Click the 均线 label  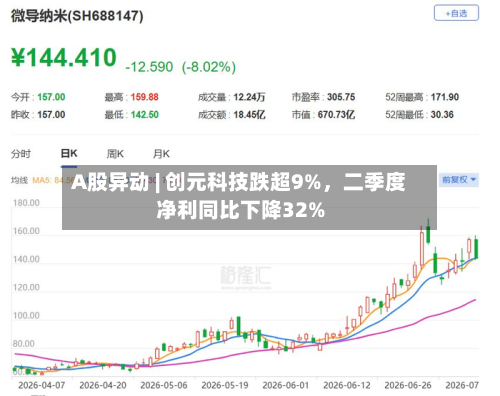click(19, 180)
